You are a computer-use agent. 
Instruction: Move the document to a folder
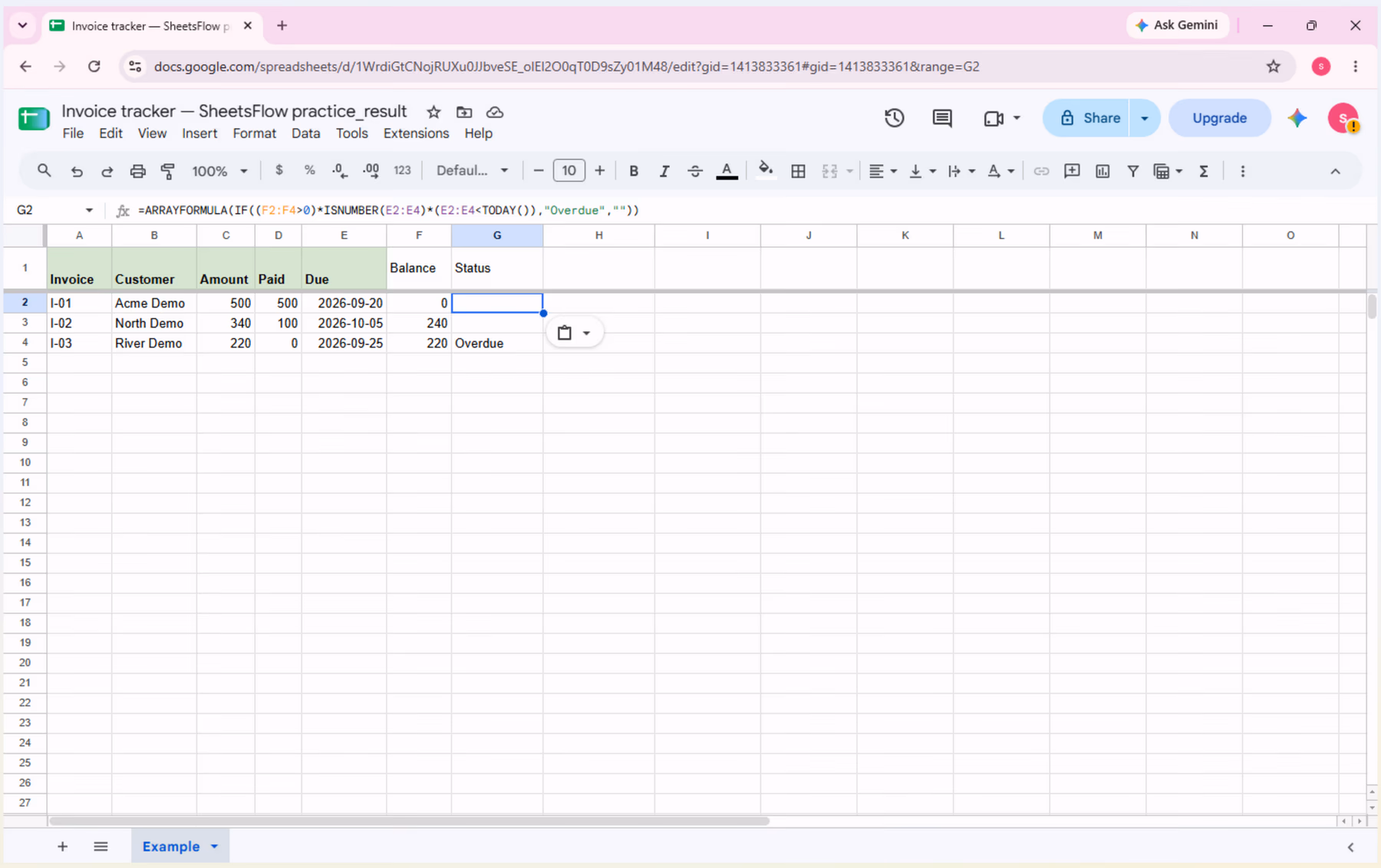coord(464,112)
